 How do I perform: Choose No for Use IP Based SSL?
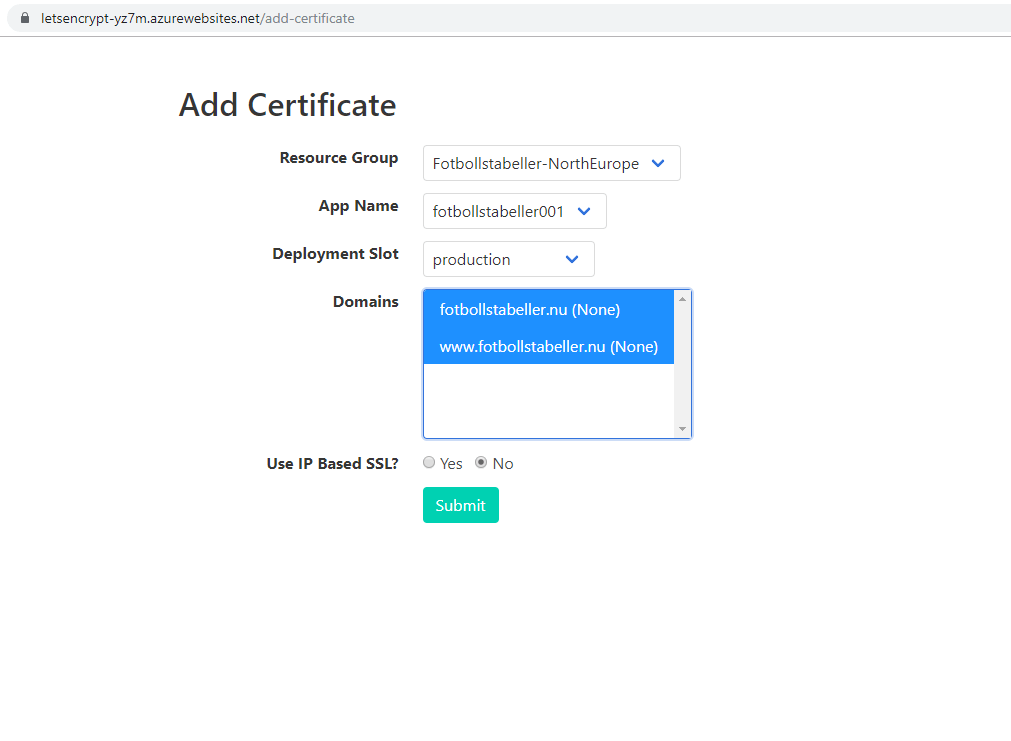pos(481,462)
